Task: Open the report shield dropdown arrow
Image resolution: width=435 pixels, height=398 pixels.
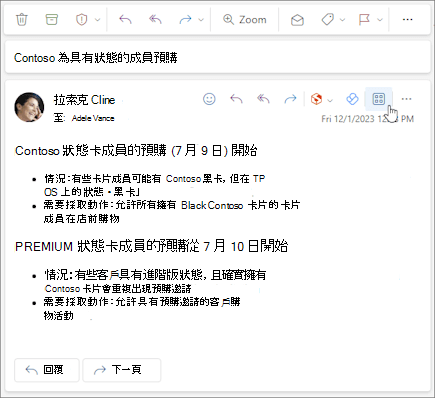Action: click(x=97, y=20)
